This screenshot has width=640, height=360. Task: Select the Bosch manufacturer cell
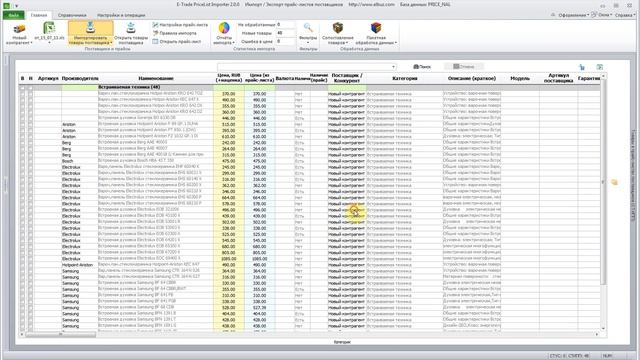[x=80, y=161]
